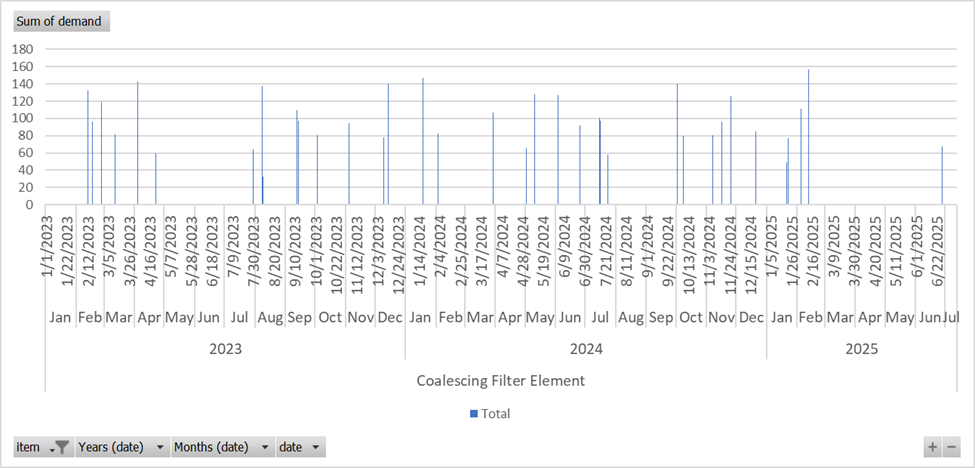Expand the date field dropdown

tap(316, 447)
